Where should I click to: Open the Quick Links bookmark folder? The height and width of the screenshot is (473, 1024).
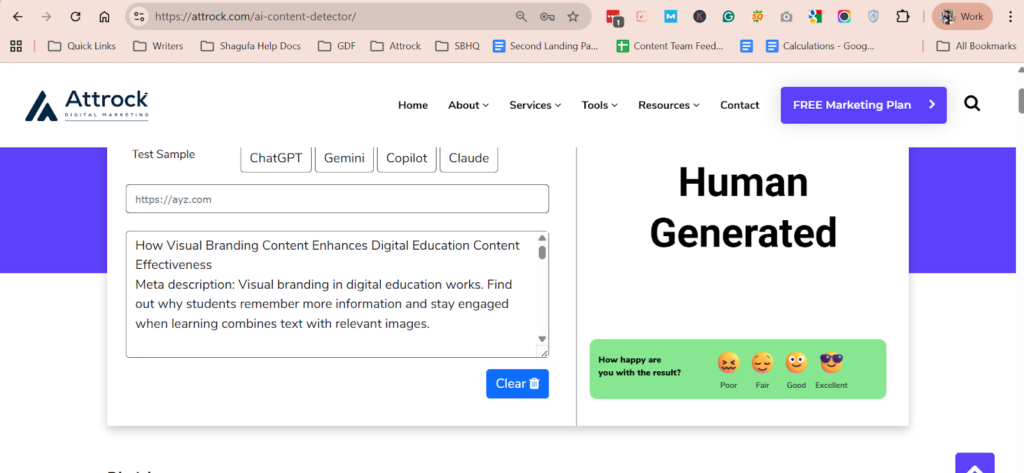tap(82, 46)
